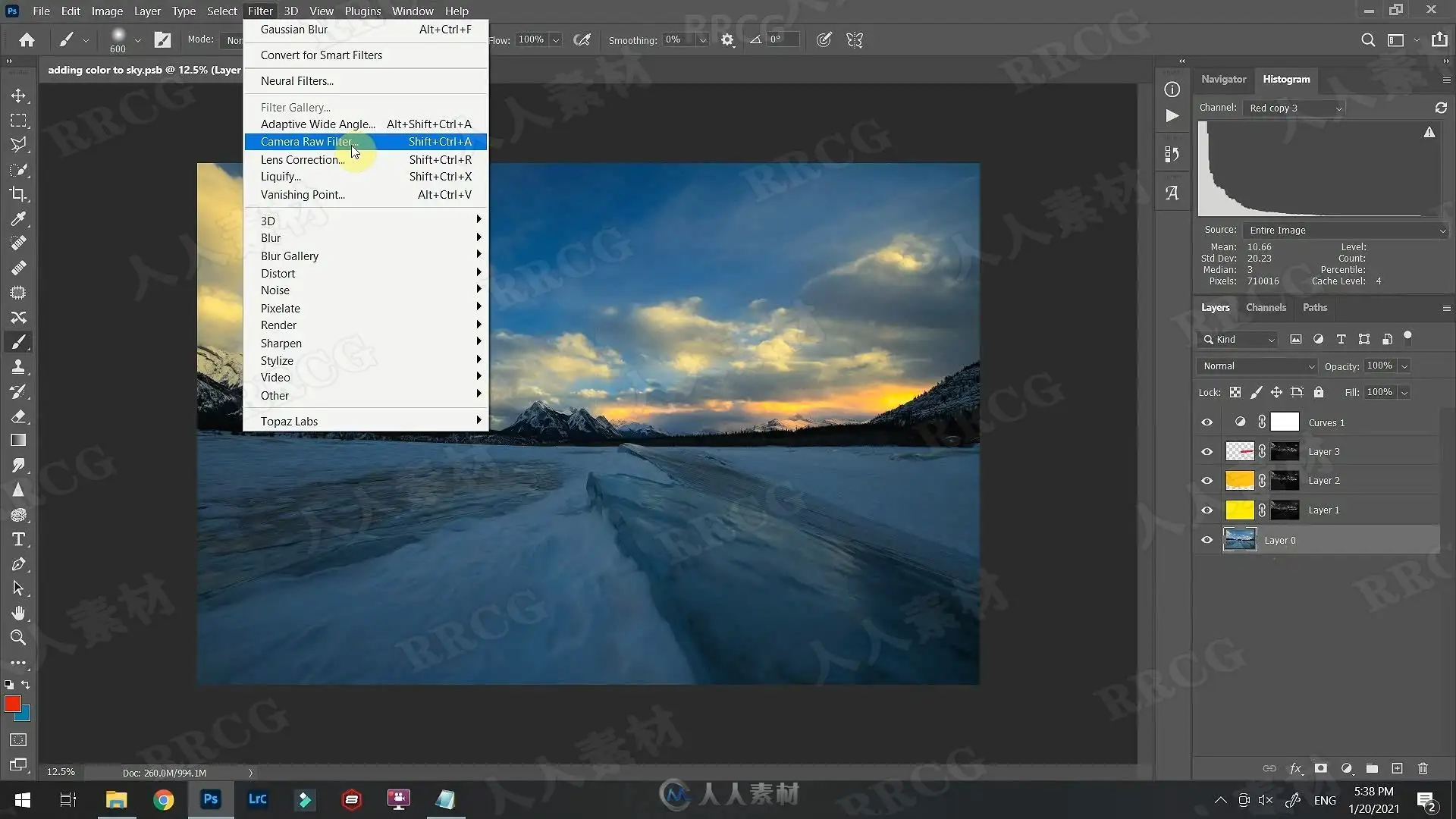Select the Eyedropper tool
The image size is (1456, 819).
pos(18,219)
